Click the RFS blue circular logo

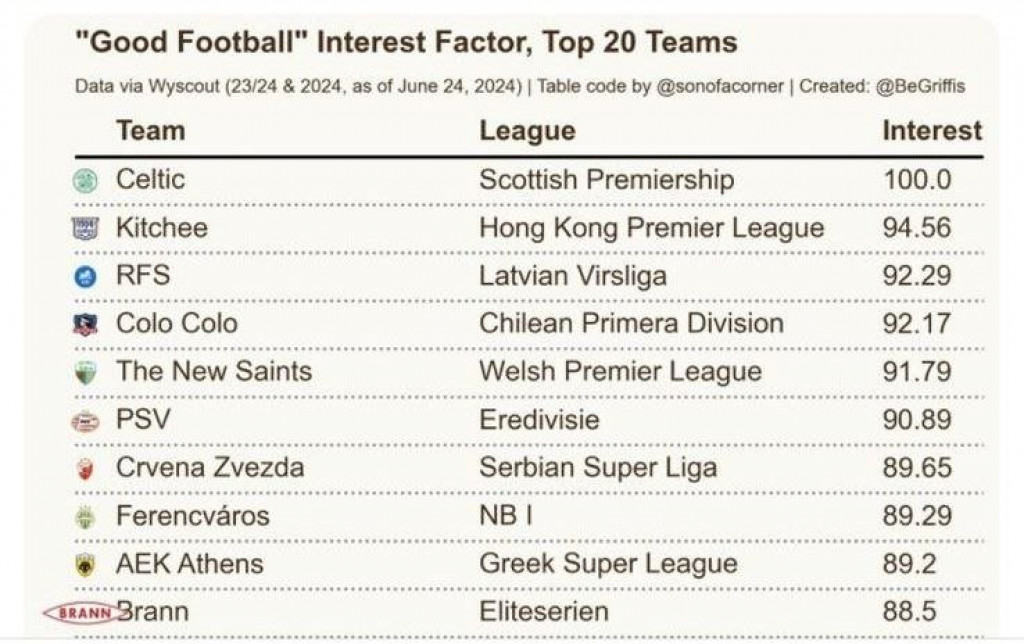(x=86, y=277)
